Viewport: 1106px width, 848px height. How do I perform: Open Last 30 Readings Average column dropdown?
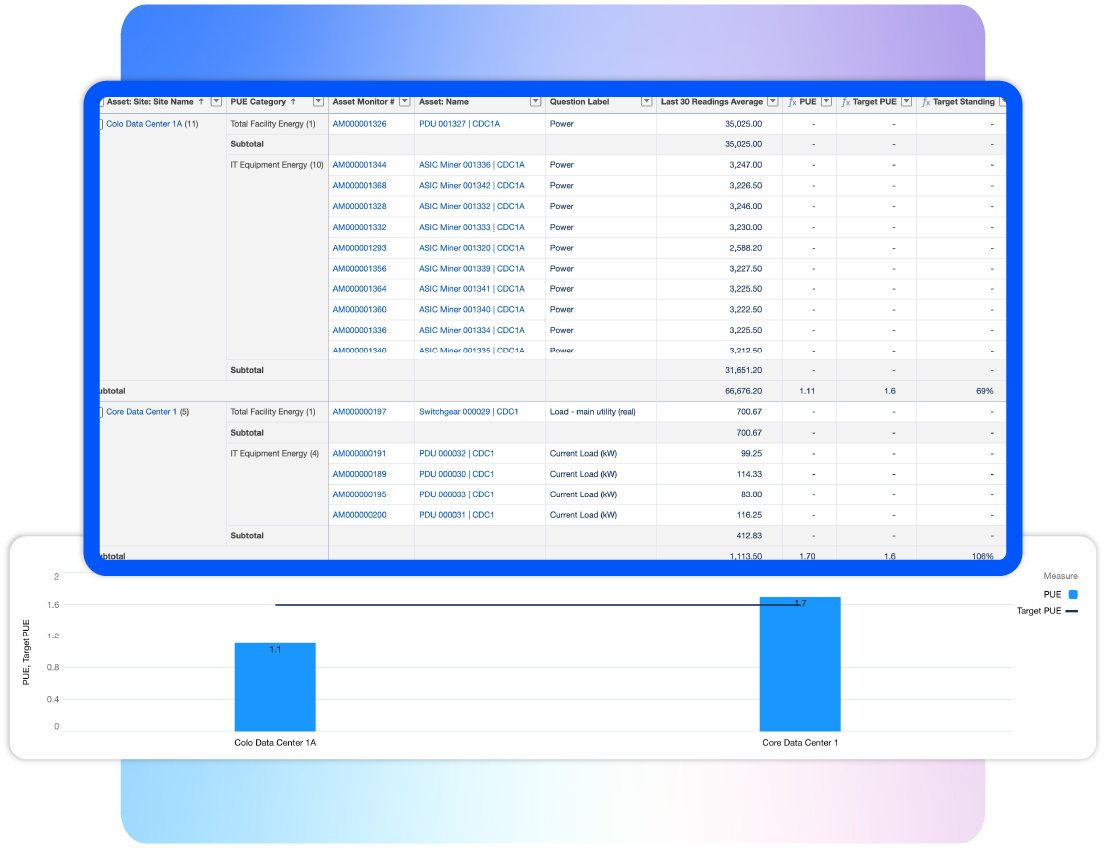[772, 102]
